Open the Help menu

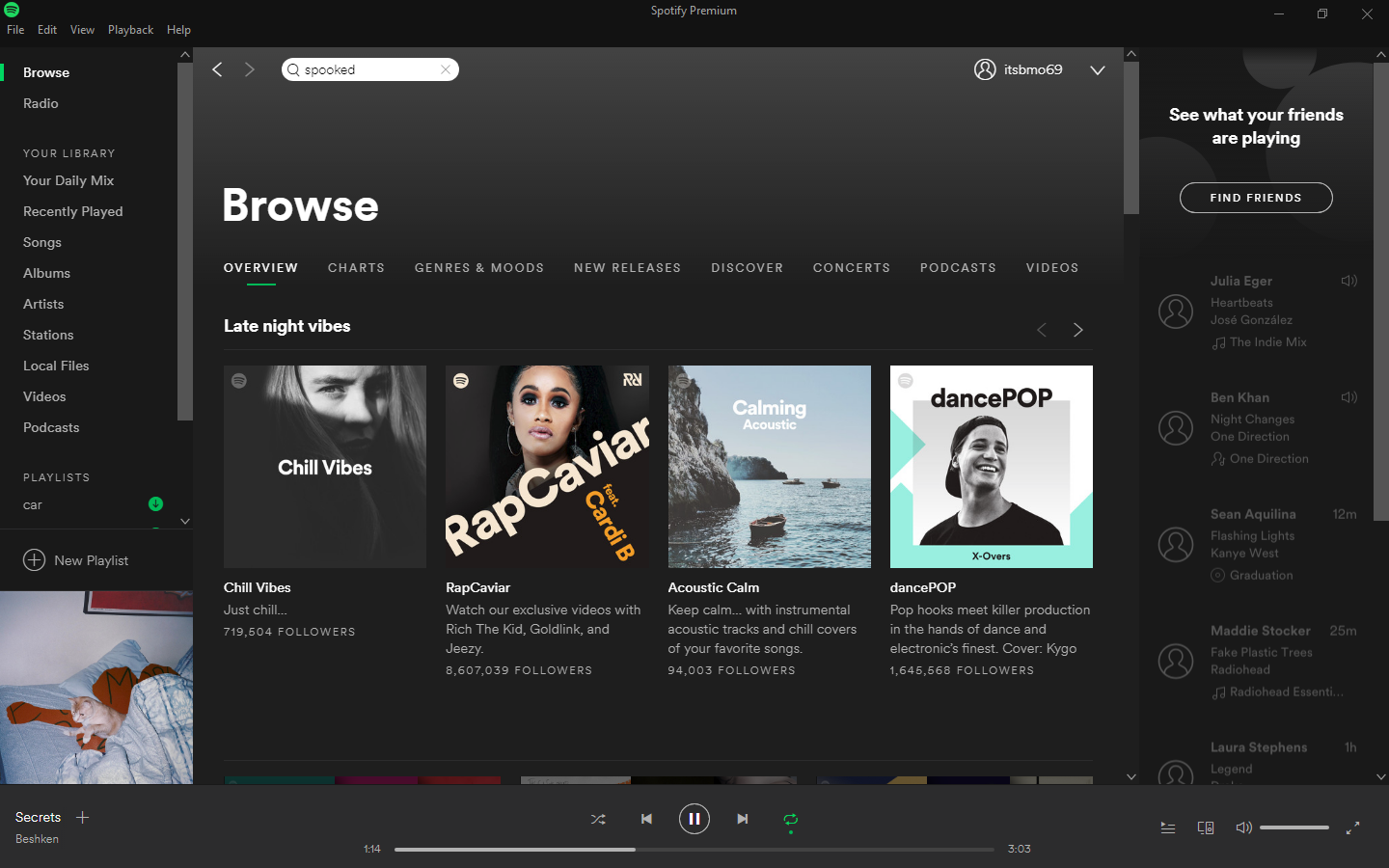tap(178, 30)
